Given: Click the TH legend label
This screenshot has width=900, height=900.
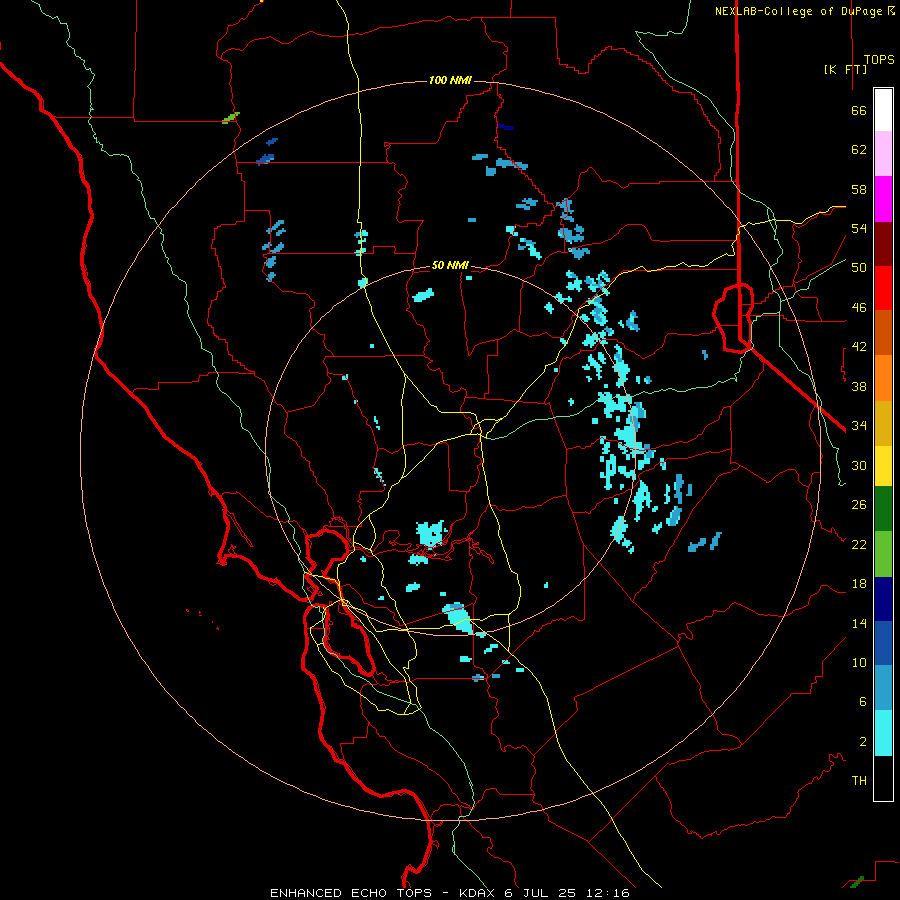Looking at the screenshot, I should [859, 781].
